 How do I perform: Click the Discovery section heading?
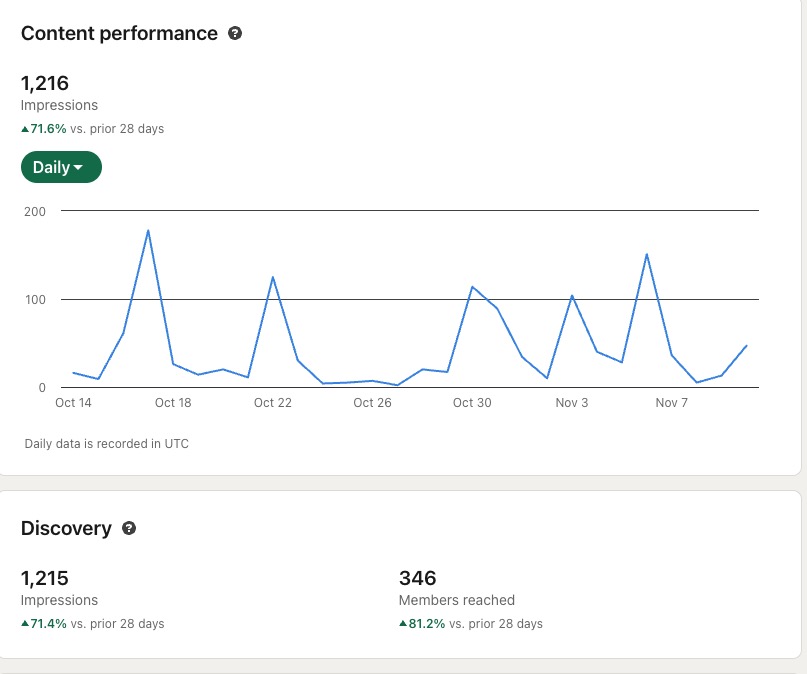pos(66,528)
